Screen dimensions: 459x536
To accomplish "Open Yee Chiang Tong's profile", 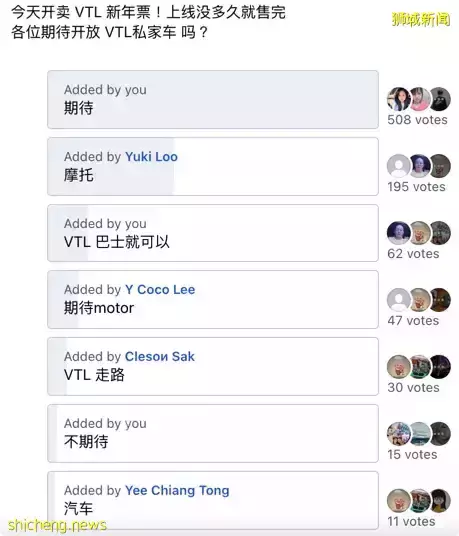I will click(x=177, y=491).
